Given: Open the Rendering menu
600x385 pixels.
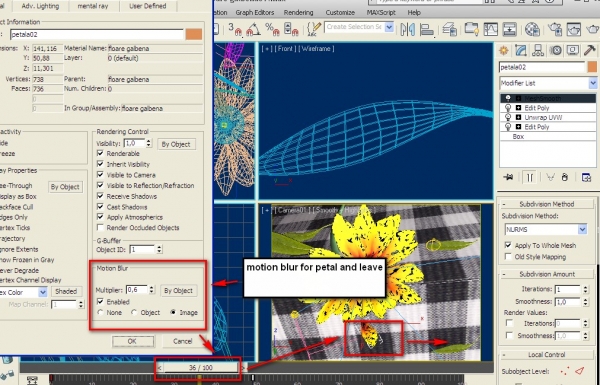Looking at the screenshot, I should tap(298, 13).
